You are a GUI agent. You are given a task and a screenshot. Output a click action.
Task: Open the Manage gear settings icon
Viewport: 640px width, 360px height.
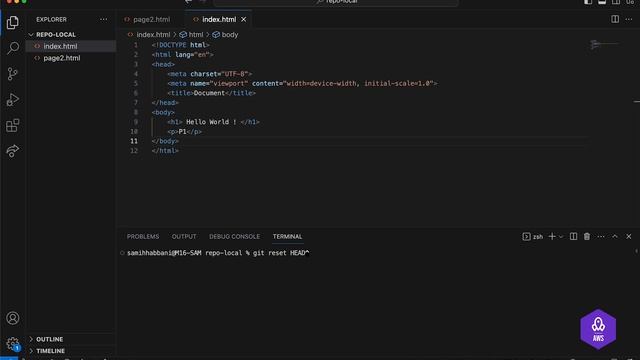click(x=13, y=344)
